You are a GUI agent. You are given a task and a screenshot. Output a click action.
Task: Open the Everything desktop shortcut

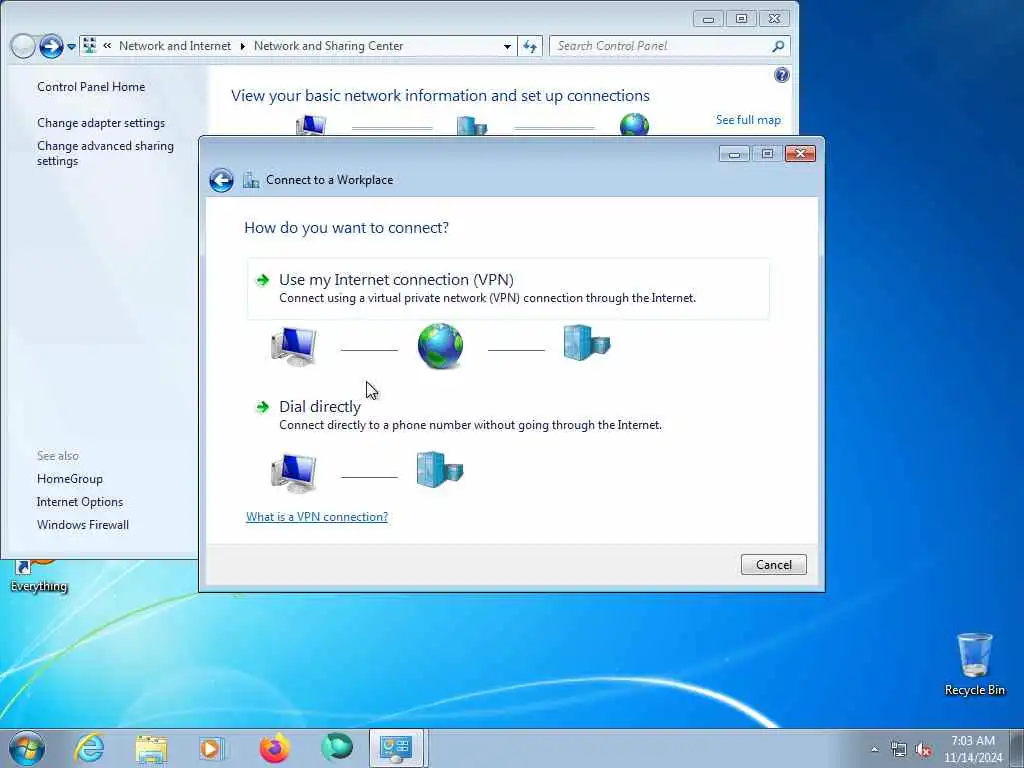pyautogui.click(x=39, y=576)
